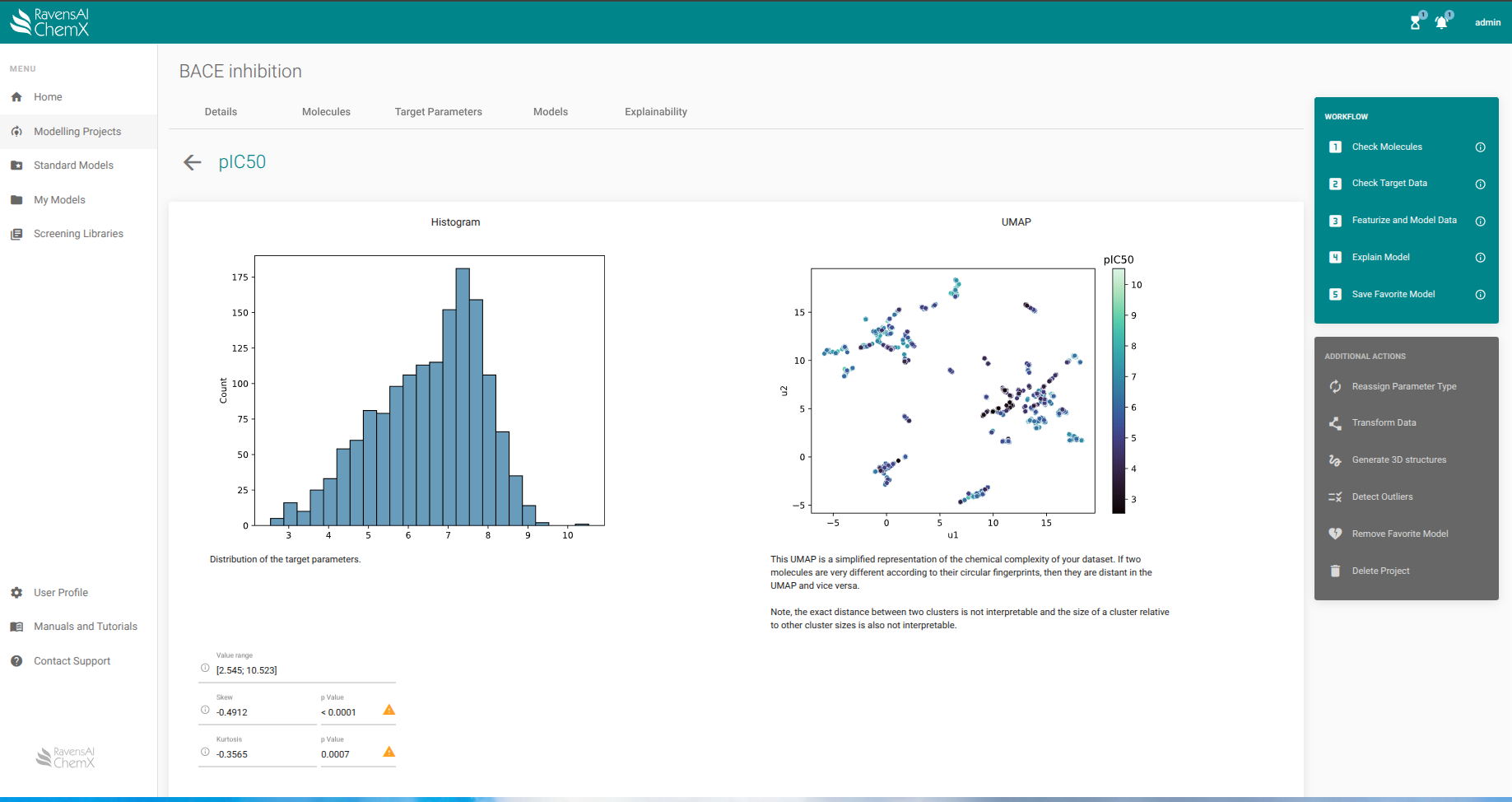
Task: Click the Detect Outliers icon
Action: tap(1335, 497)
